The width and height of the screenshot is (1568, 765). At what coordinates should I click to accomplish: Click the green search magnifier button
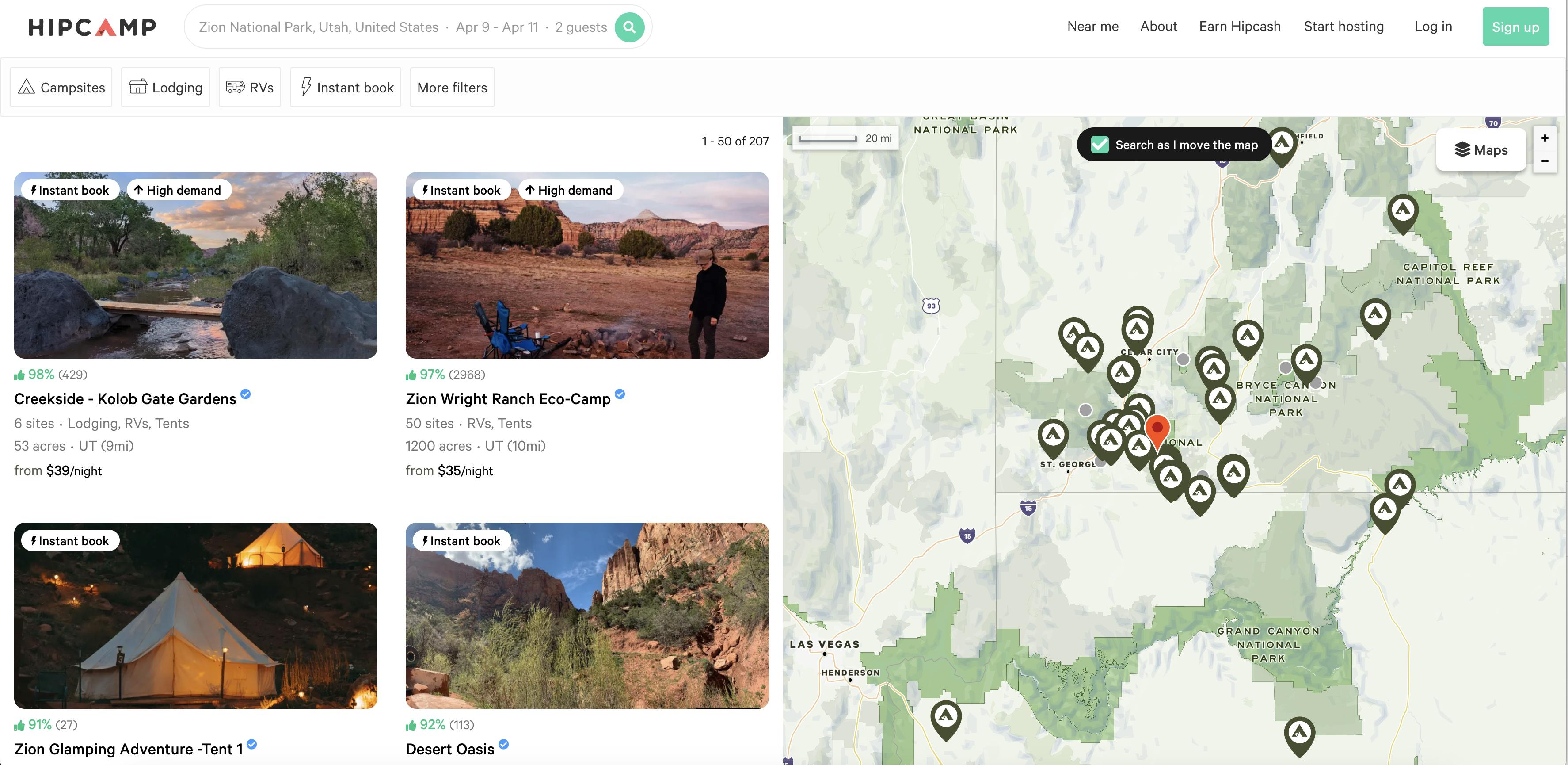[x=629, y=27]
